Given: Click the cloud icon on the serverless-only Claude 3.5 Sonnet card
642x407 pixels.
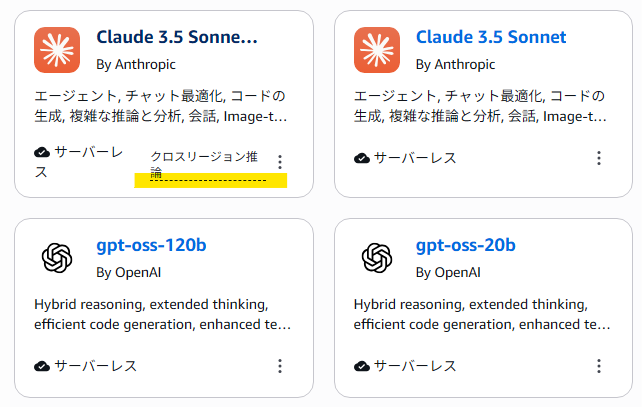Looking at the screenshot, I should pos(362,158).
